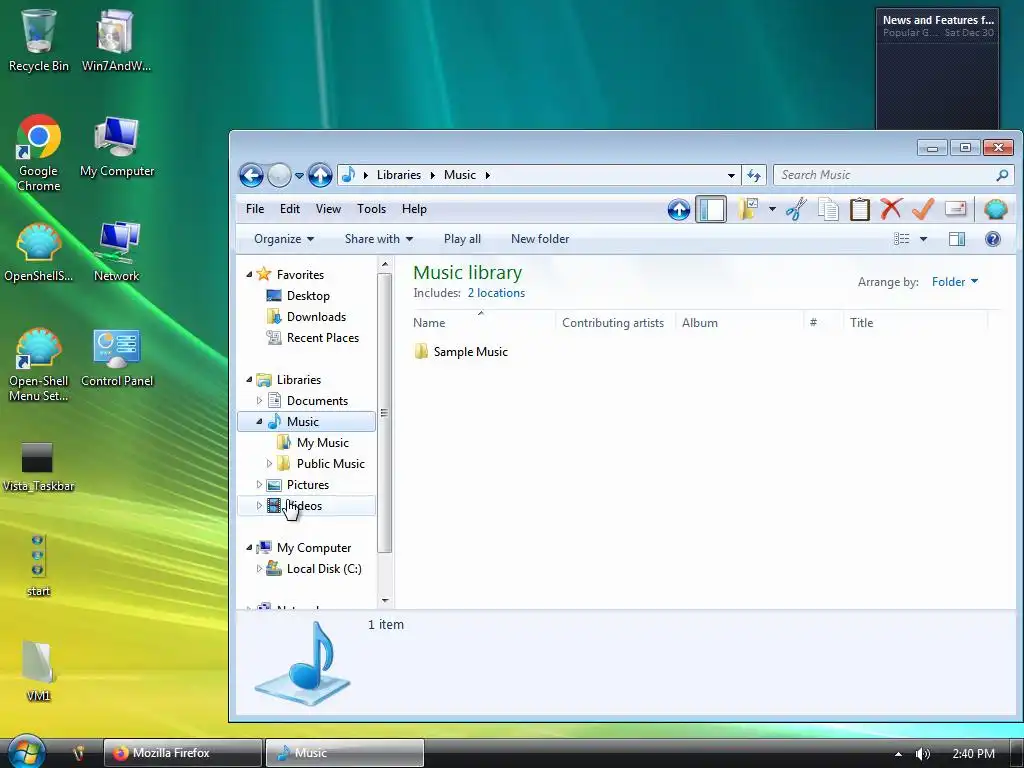1024x768 pixels.
Task: Open the address bar history dropdown
Action: pos(731,175)
